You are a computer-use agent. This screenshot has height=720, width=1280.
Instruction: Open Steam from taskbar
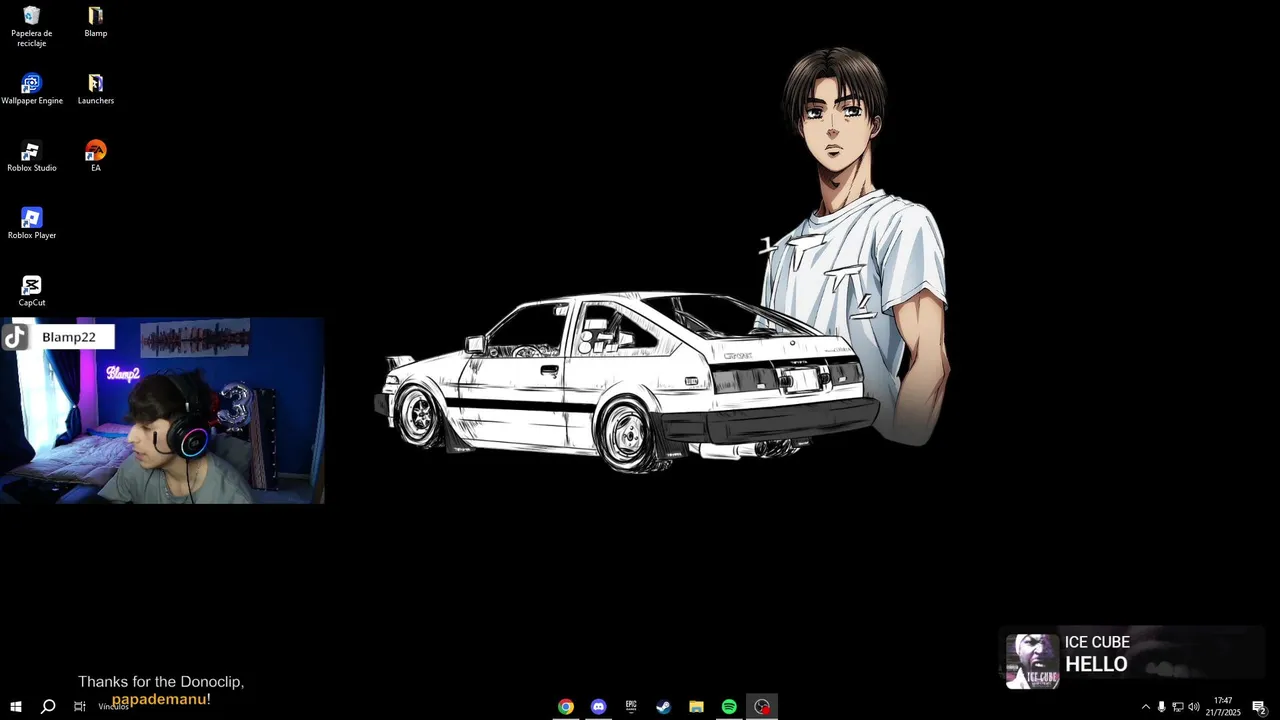(x=663, y=707)
